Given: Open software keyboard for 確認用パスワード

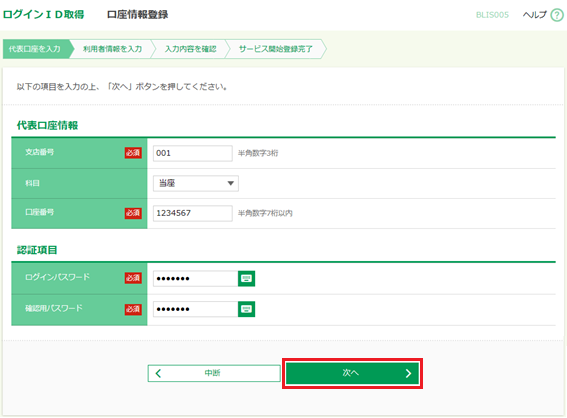Looking at the screenshot, I should (246, 309).
